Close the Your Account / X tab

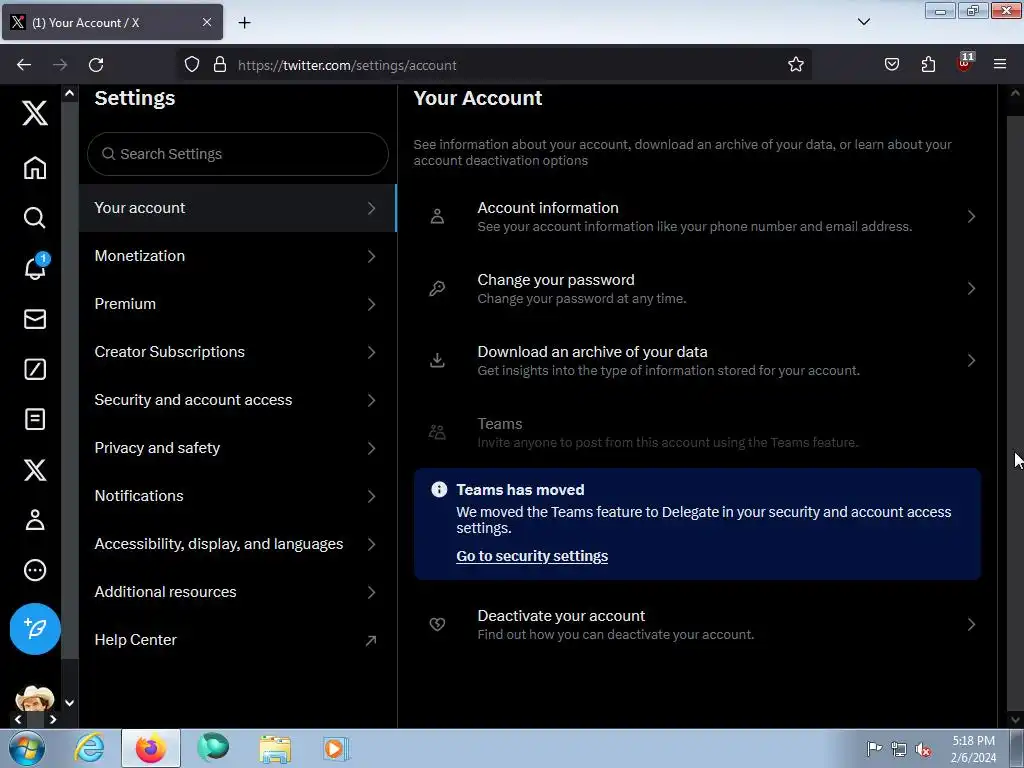coord(206,22)
